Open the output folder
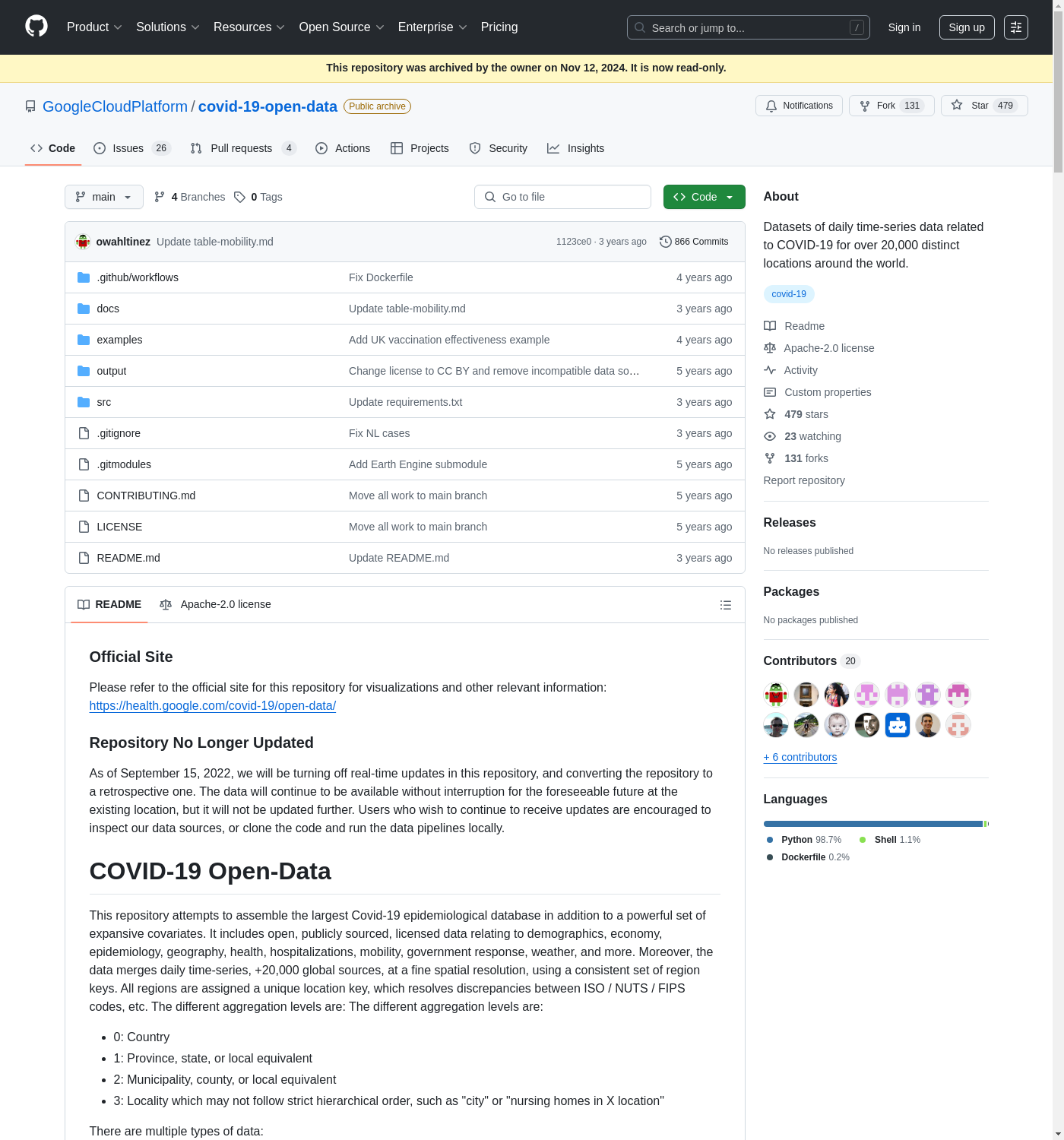The image size is (1064, 1140). pyautogui.click(x=112, y=371)
